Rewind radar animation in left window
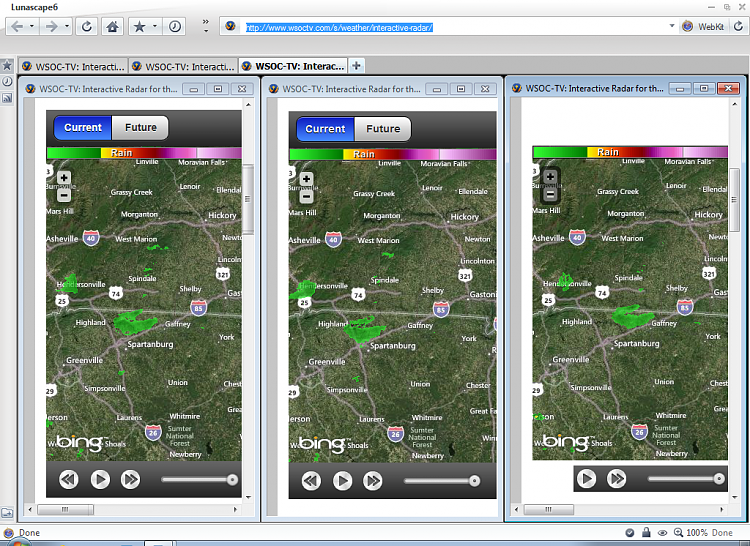The height and width of the screenshot is (546, 750). point(69,479)
